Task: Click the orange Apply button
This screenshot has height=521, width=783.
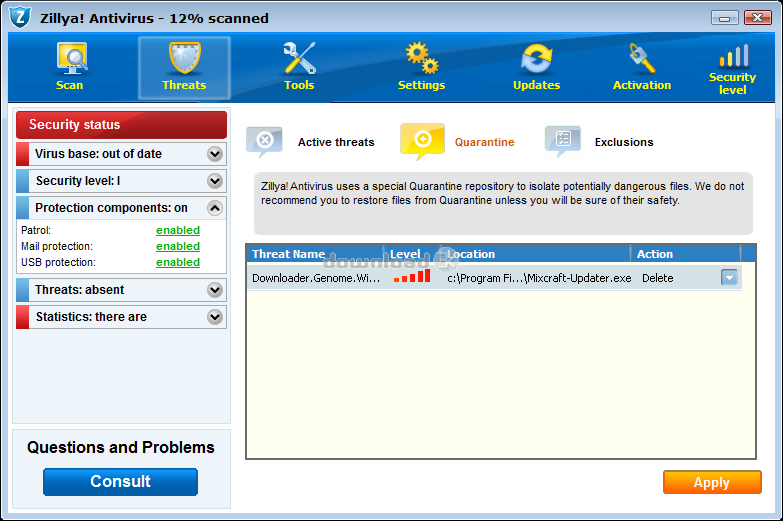Action: tap(712, 482)
